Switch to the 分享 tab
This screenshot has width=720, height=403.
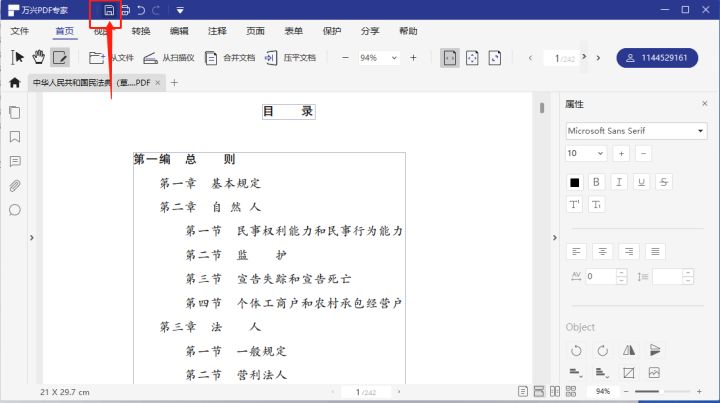[370, 31]
